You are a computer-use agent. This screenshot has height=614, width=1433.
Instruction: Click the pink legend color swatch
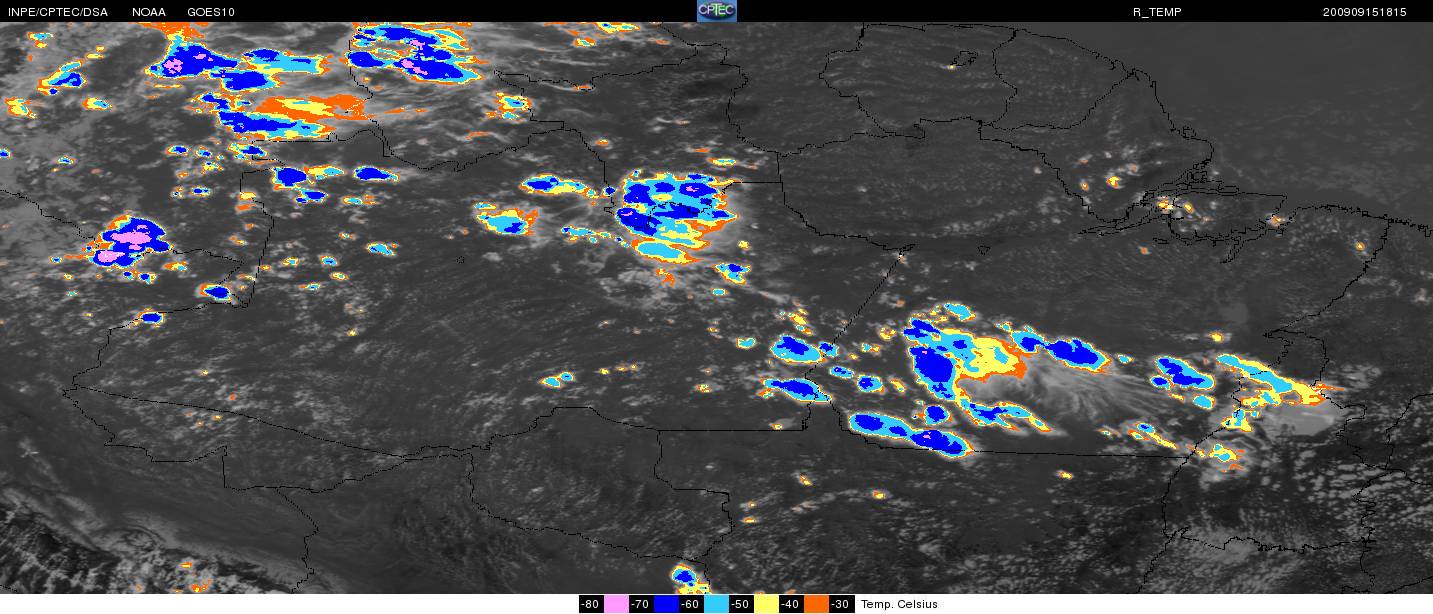click(x=617, y=604)
